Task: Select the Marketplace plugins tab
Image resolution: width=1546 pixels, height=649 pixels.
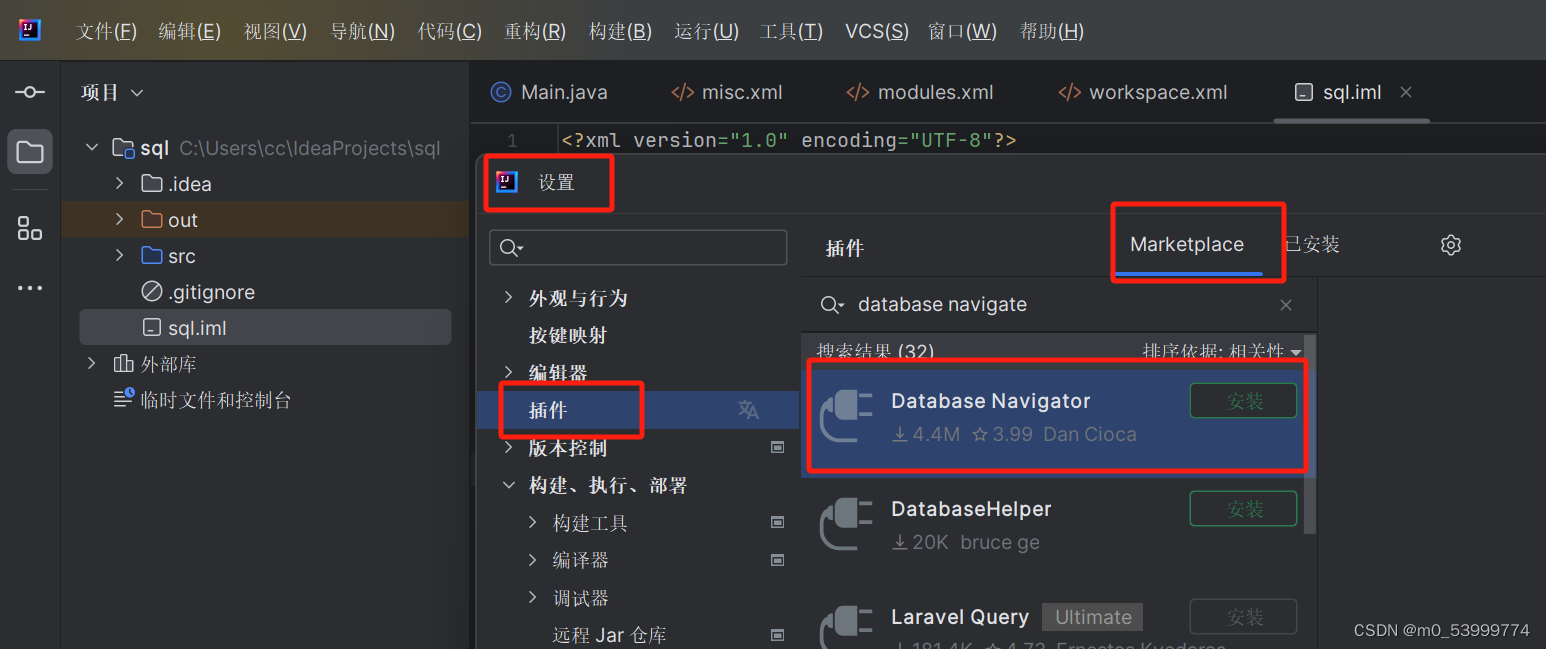Action: point(1187,245)
